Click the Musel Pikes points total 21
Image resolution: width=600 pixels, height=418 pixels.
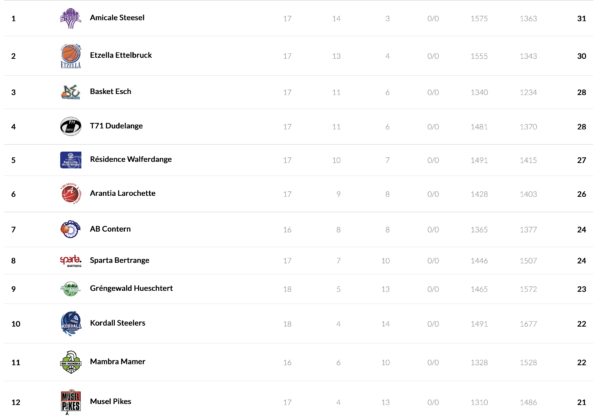point(581,402)
